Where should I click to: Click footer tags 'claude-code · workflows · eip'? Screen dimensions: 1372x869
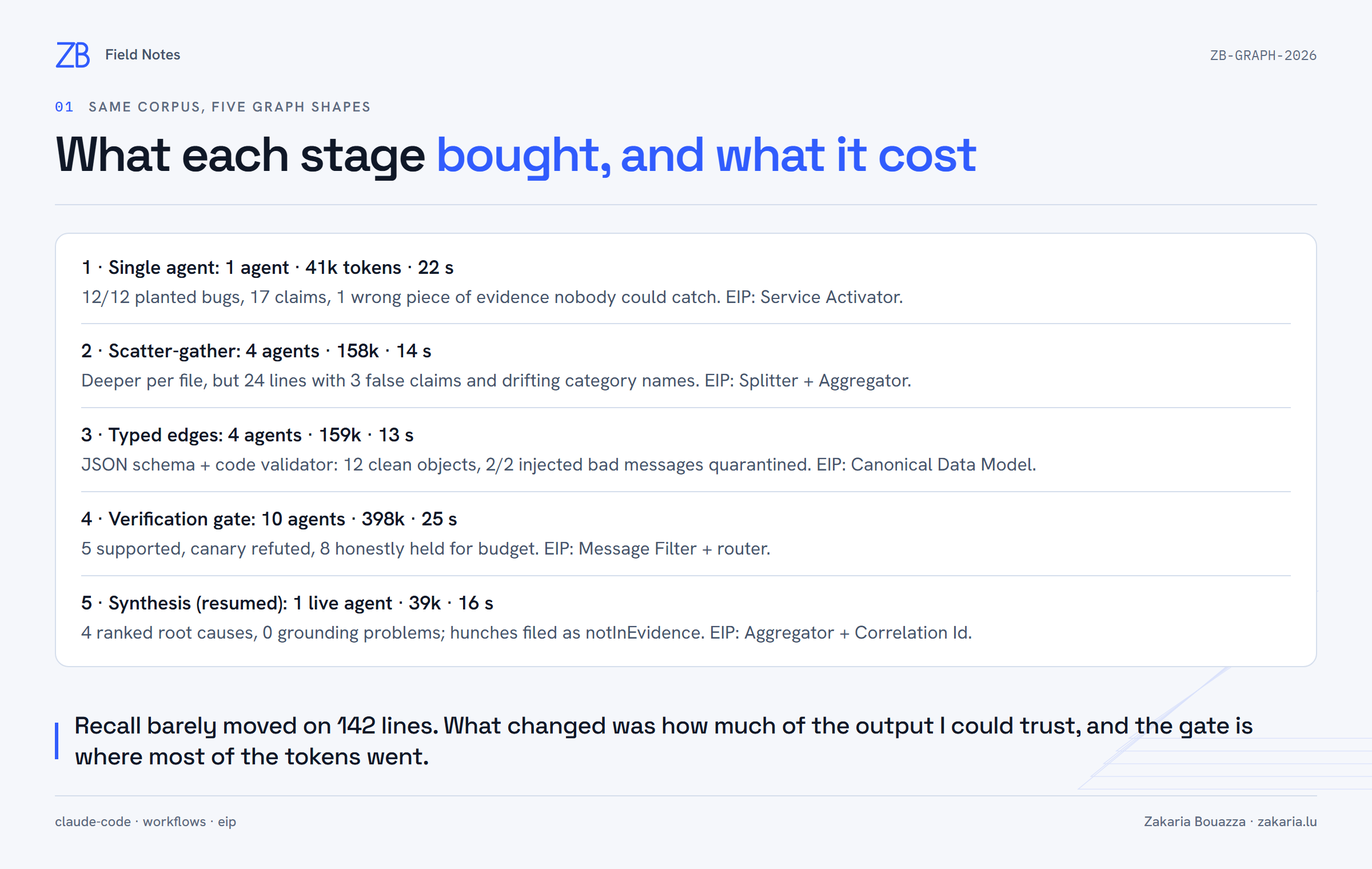(145, 822)
